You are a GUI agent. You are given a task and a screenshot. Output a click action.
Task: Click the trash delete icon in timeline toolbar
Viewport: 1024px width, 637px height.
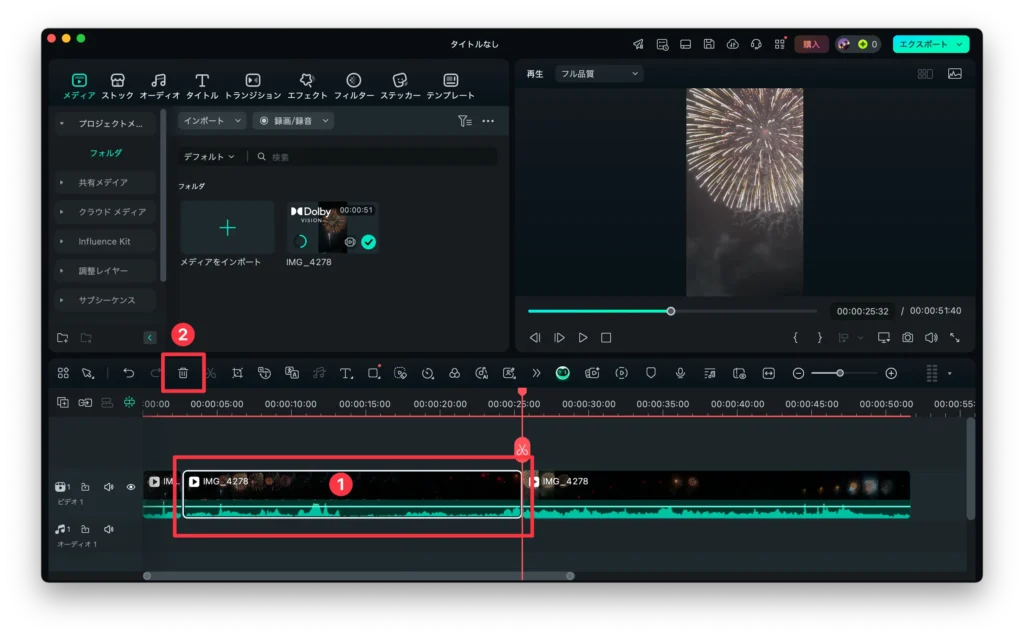(183, 373)
